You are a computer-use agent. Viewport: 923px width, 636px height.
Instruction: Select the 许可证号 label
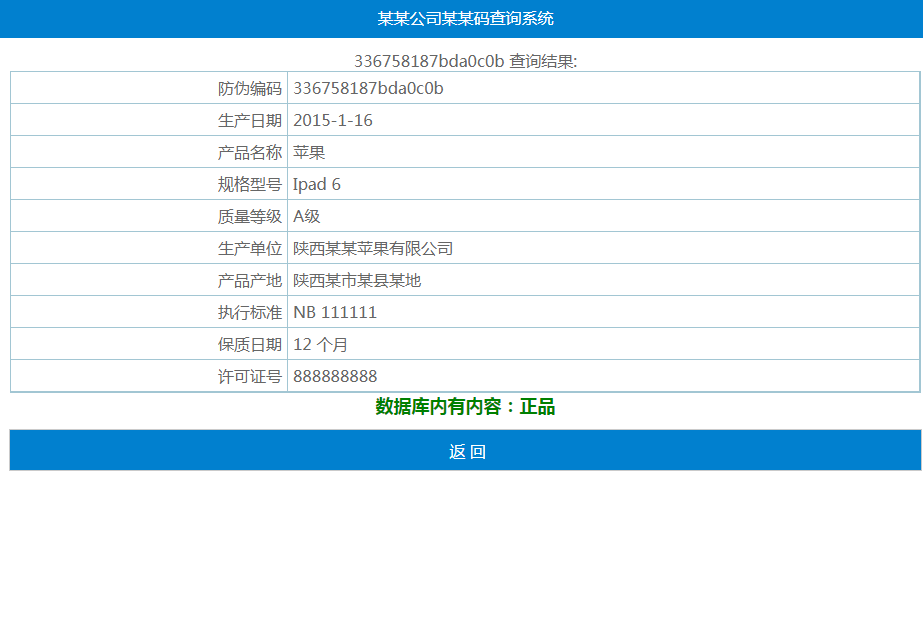pyautogui.click(x=250, y=376)
